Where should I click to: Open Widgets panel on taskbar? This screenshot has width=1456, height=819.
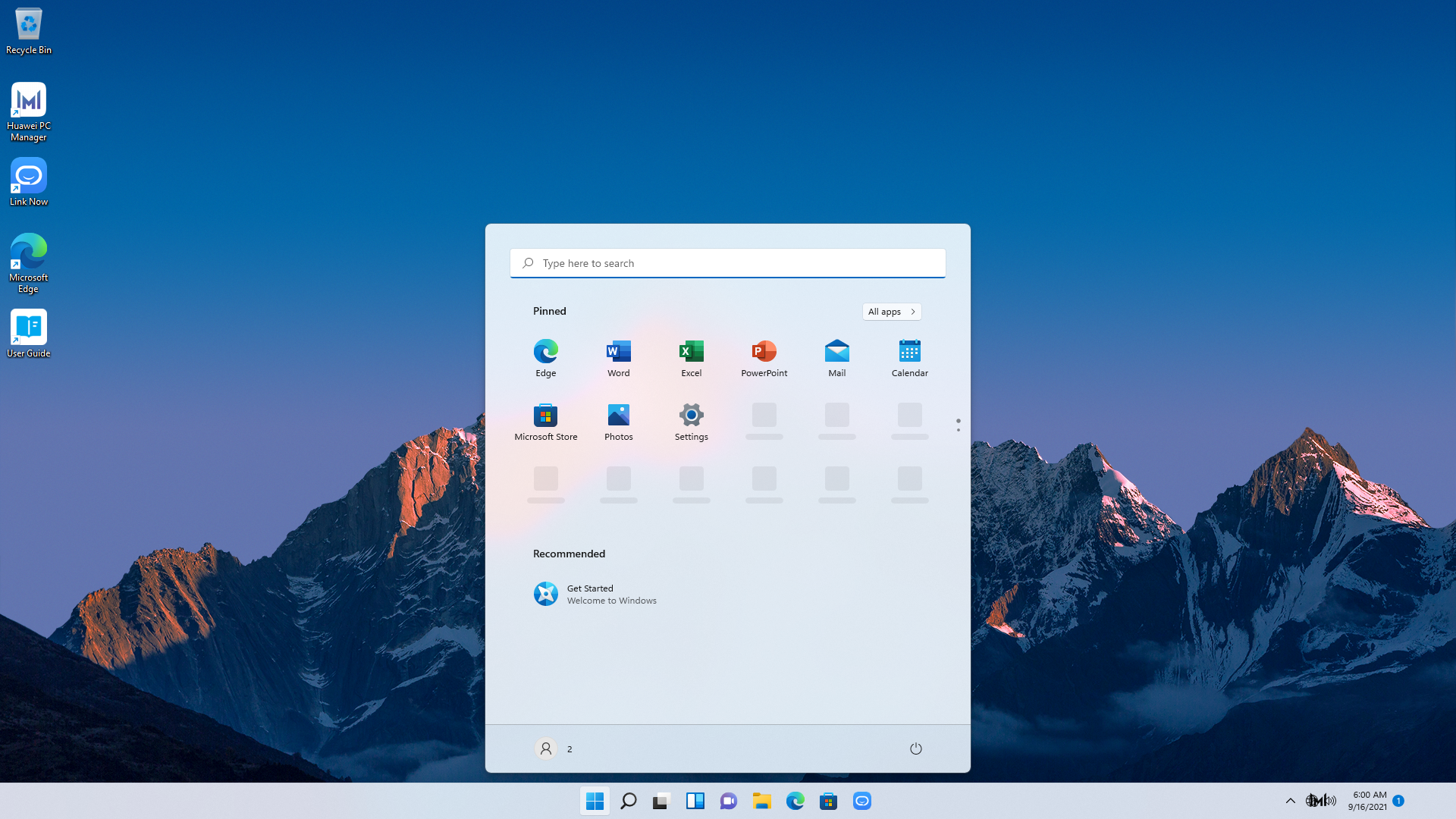pyautogui.click(x=695, y=801)
